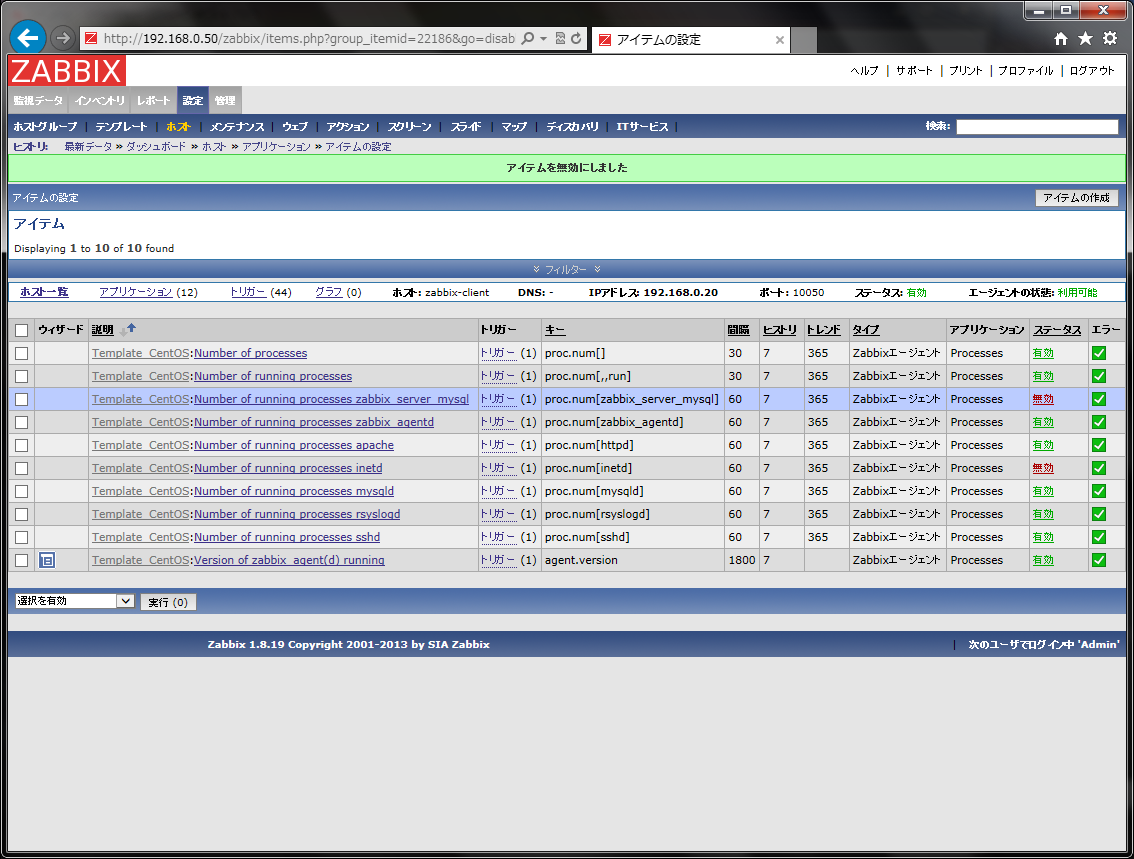Screen dimensions: 1134x859
Task: Click the プロファイル link
Action: click(1026, 71)
